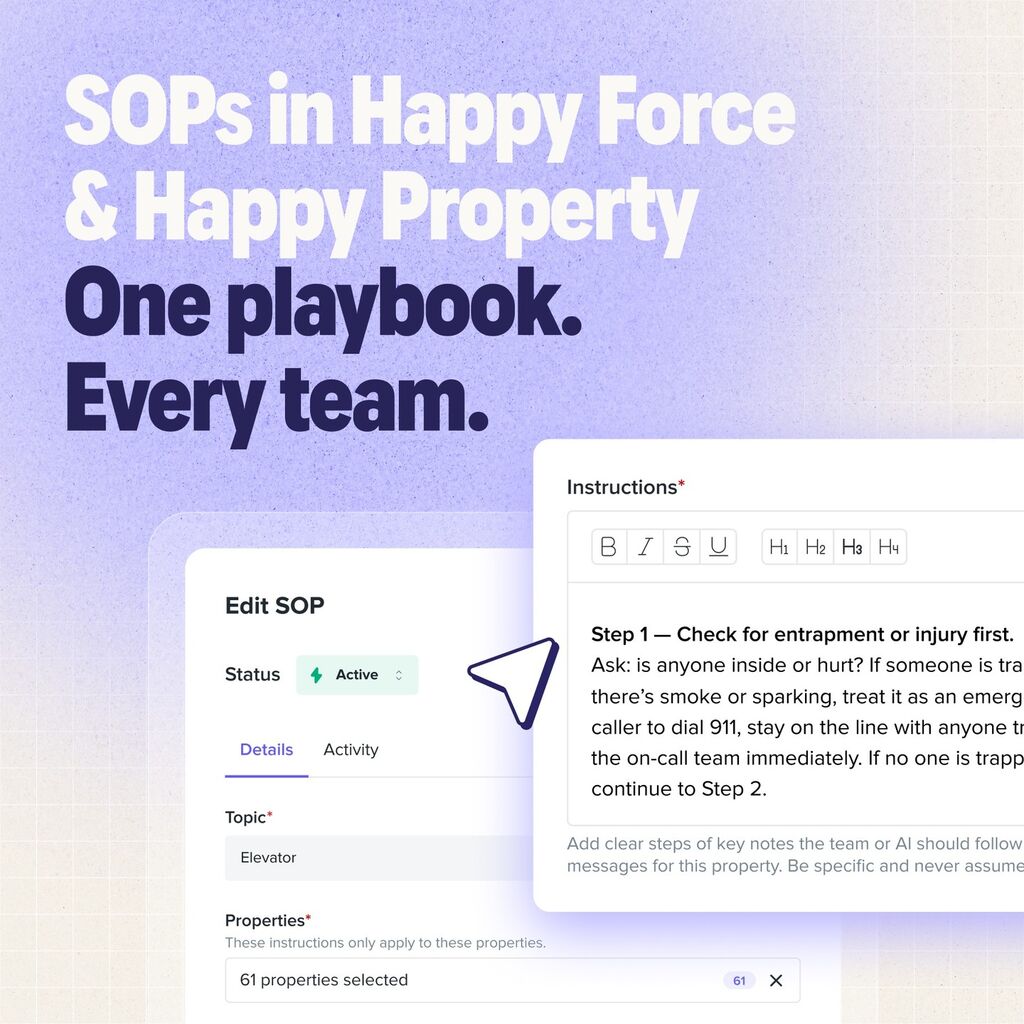This screenshot has width=1024, height=1024.
Task: Click into the Instructions text editor
Action: (795, 704)
